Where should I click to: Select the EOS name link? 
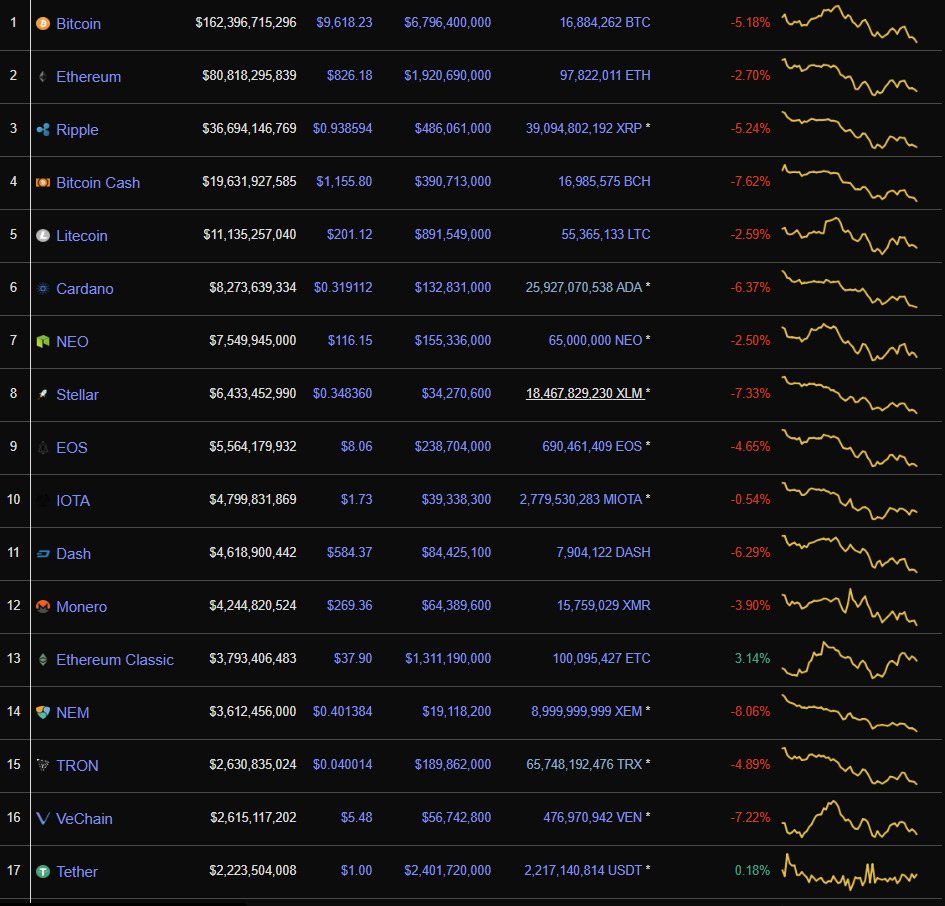[72, 448]
